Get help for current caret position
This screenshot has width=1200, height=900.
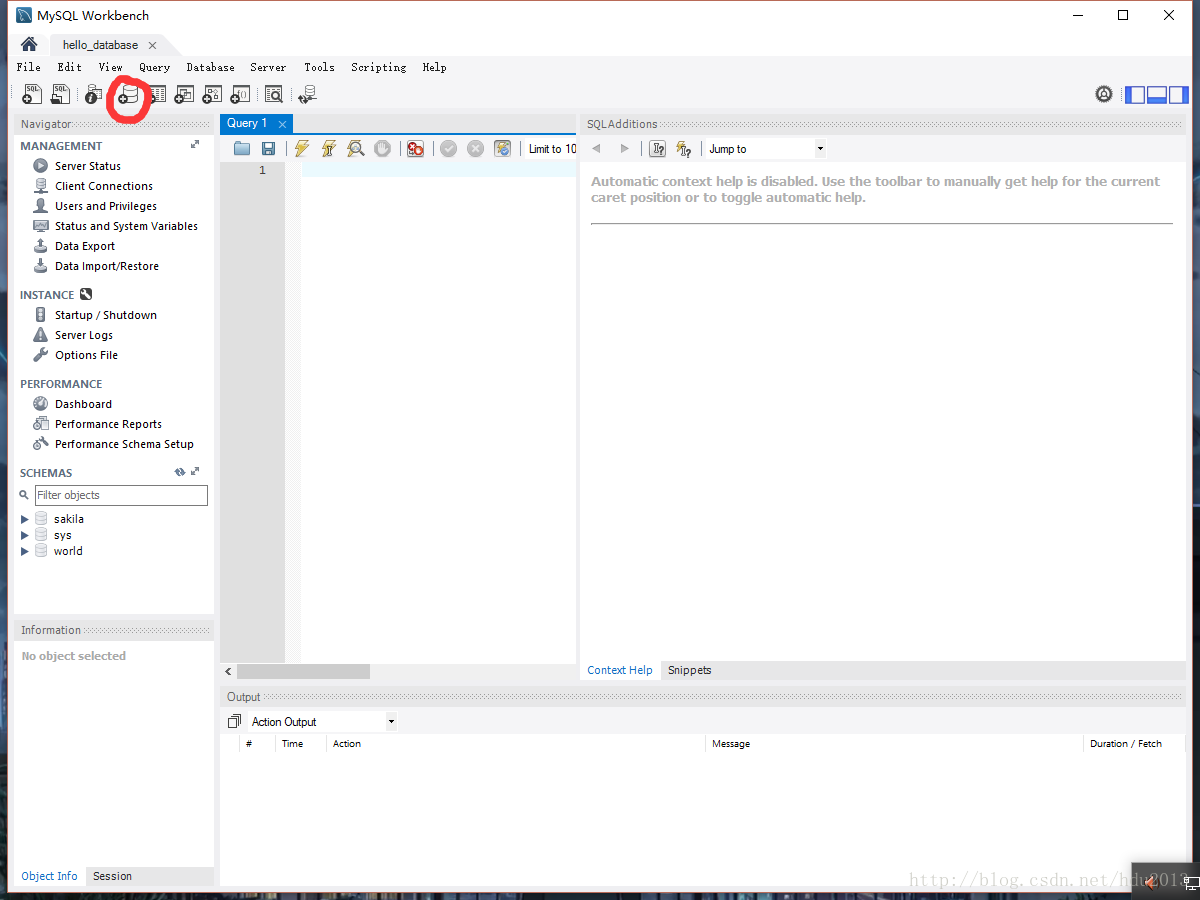657,149
